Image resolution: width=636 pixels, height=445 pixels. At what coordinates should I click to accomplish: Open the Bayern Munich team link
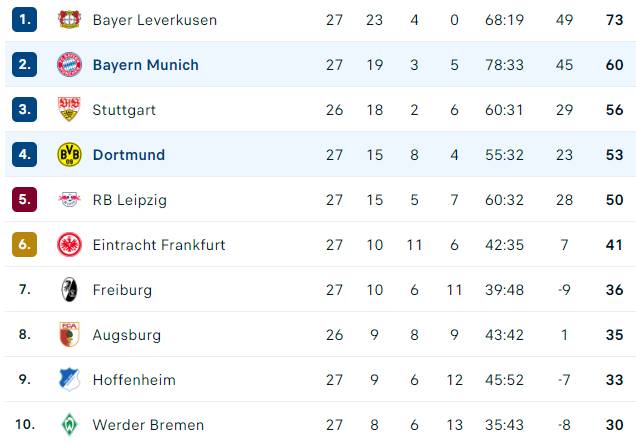(146, 65)
